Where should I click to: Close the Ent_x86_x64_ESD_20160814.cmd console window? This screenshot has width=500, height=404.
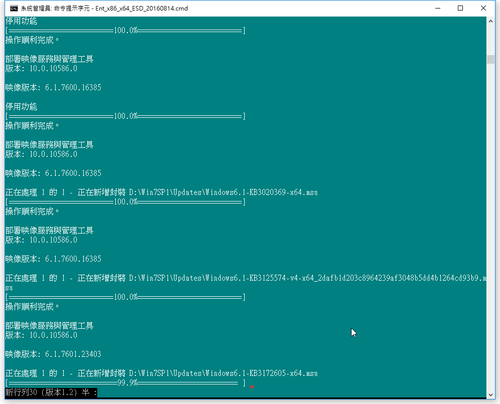click(x=483, y=8)
